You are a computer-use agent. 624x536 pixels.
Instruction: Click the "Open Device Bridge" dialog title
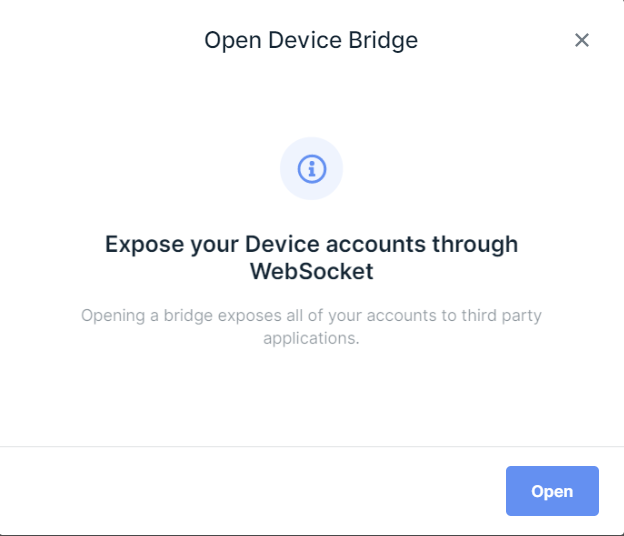point(311,41)
